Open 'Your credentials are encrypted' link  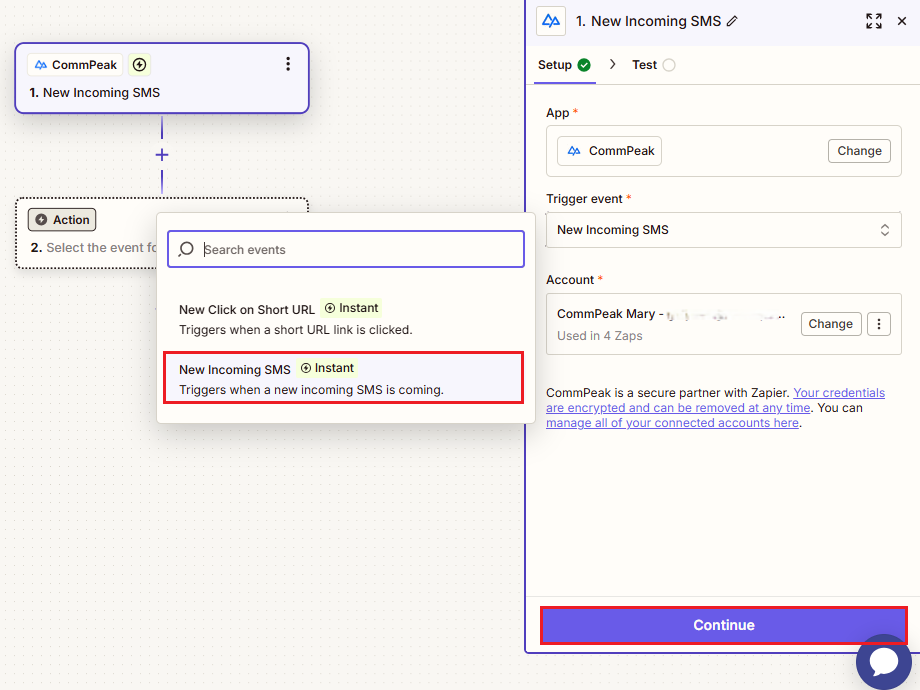[x=715, y=400]
